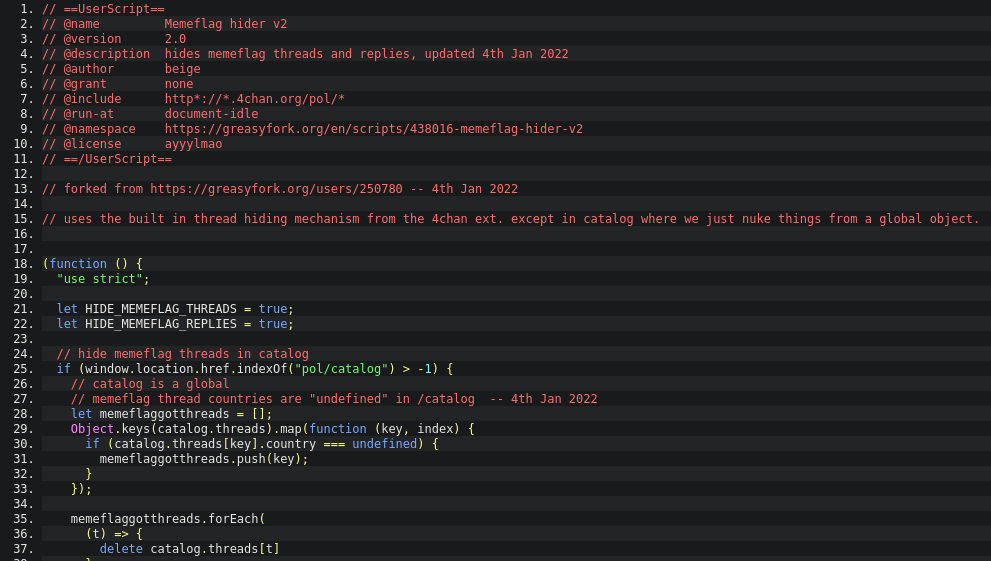
Task: Click 'Object' keyword on line 29
Action: [x=92, y=429]
